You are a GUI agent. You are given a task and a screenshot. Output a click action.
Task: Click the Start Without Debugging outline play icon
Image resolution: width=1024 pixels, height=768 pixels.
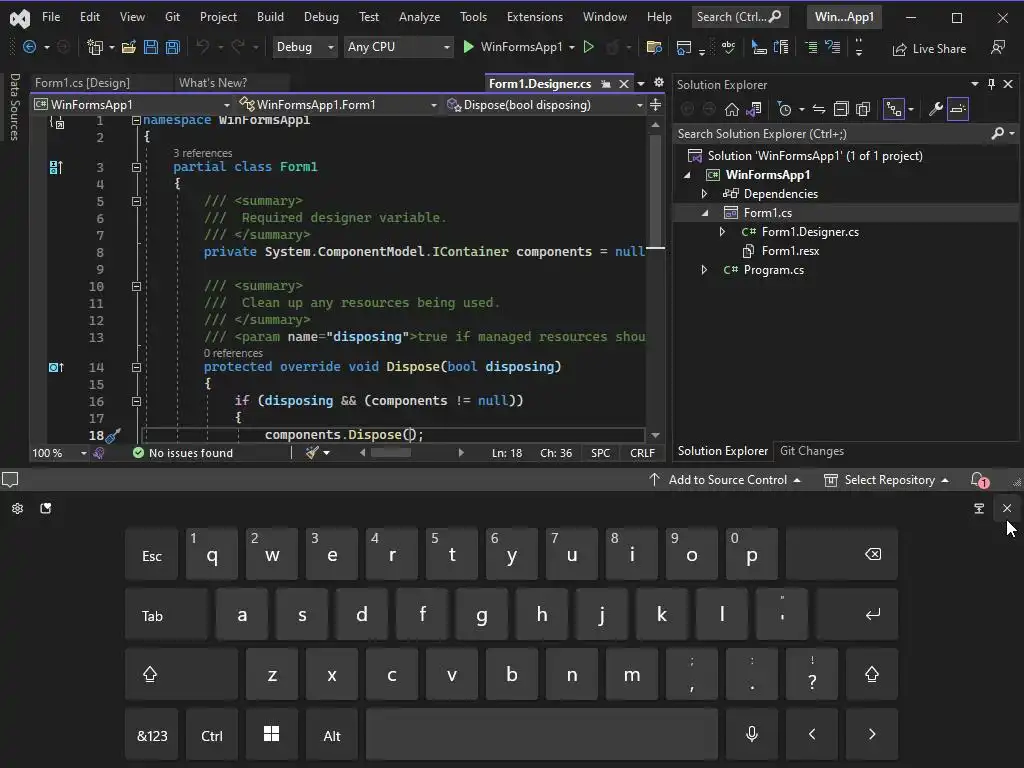point(588,47)
